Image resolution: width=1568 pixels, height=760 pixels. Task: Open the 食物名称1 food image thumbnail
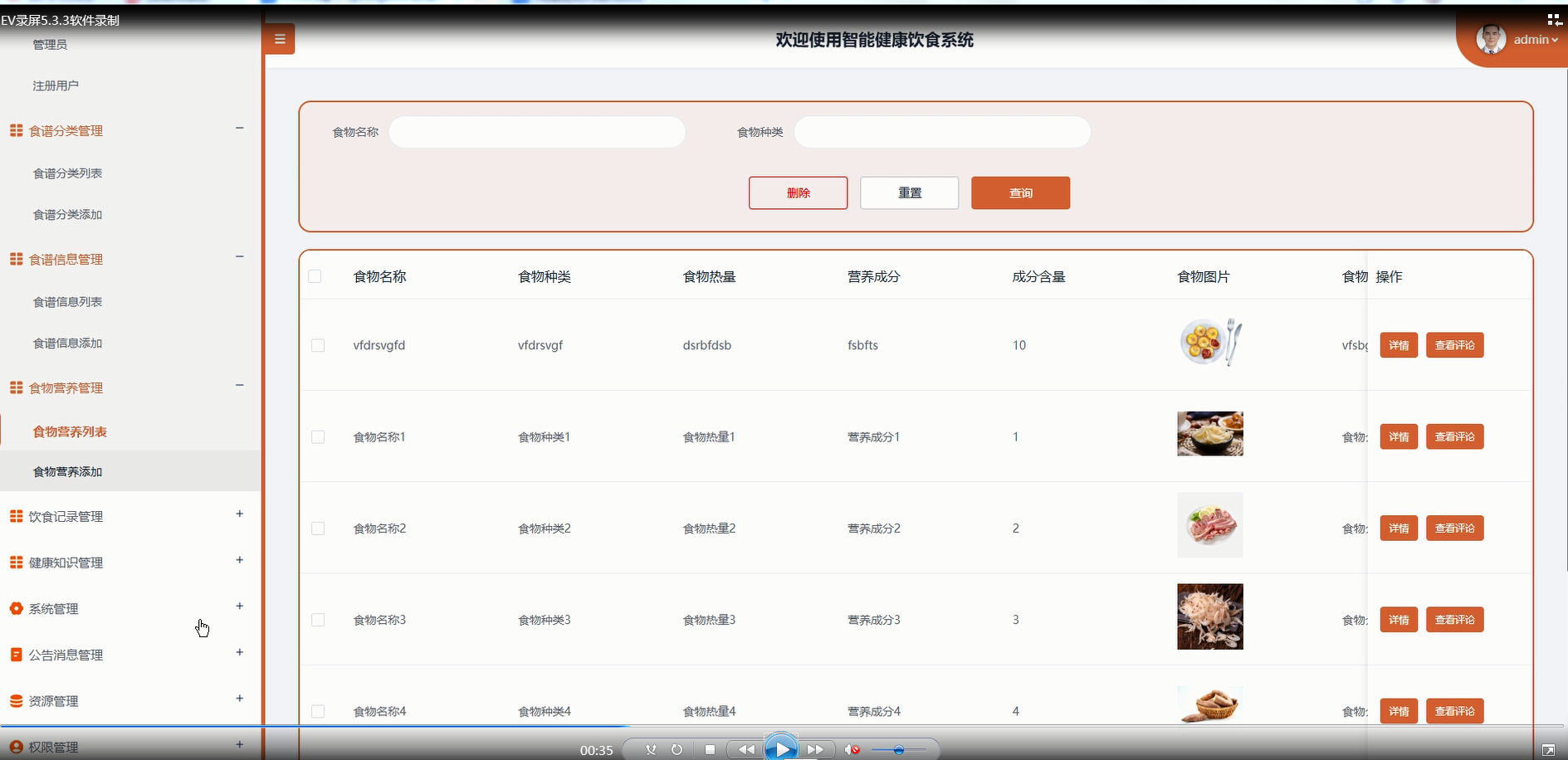(x=1210, y=434)
